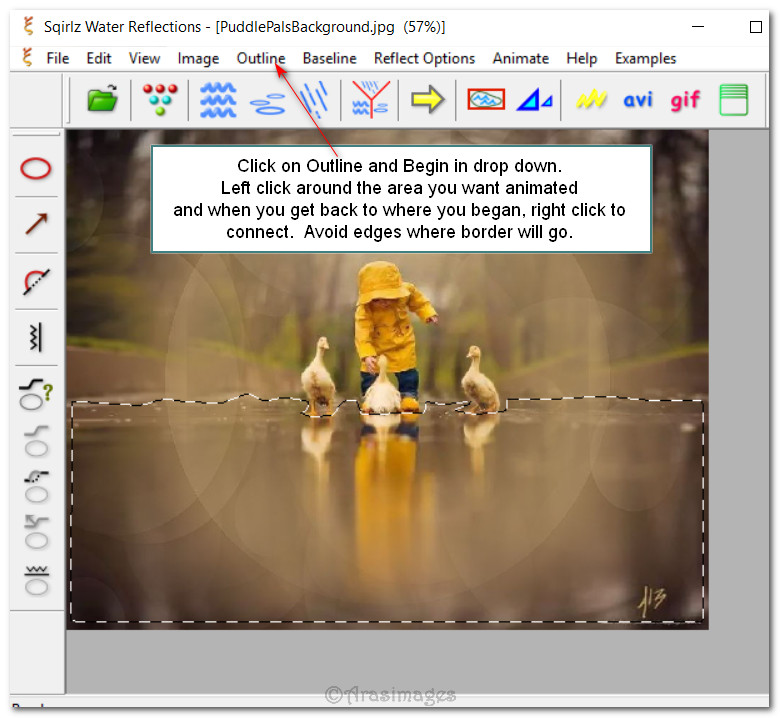Click the avi export icon

click(x=638, y=99)
